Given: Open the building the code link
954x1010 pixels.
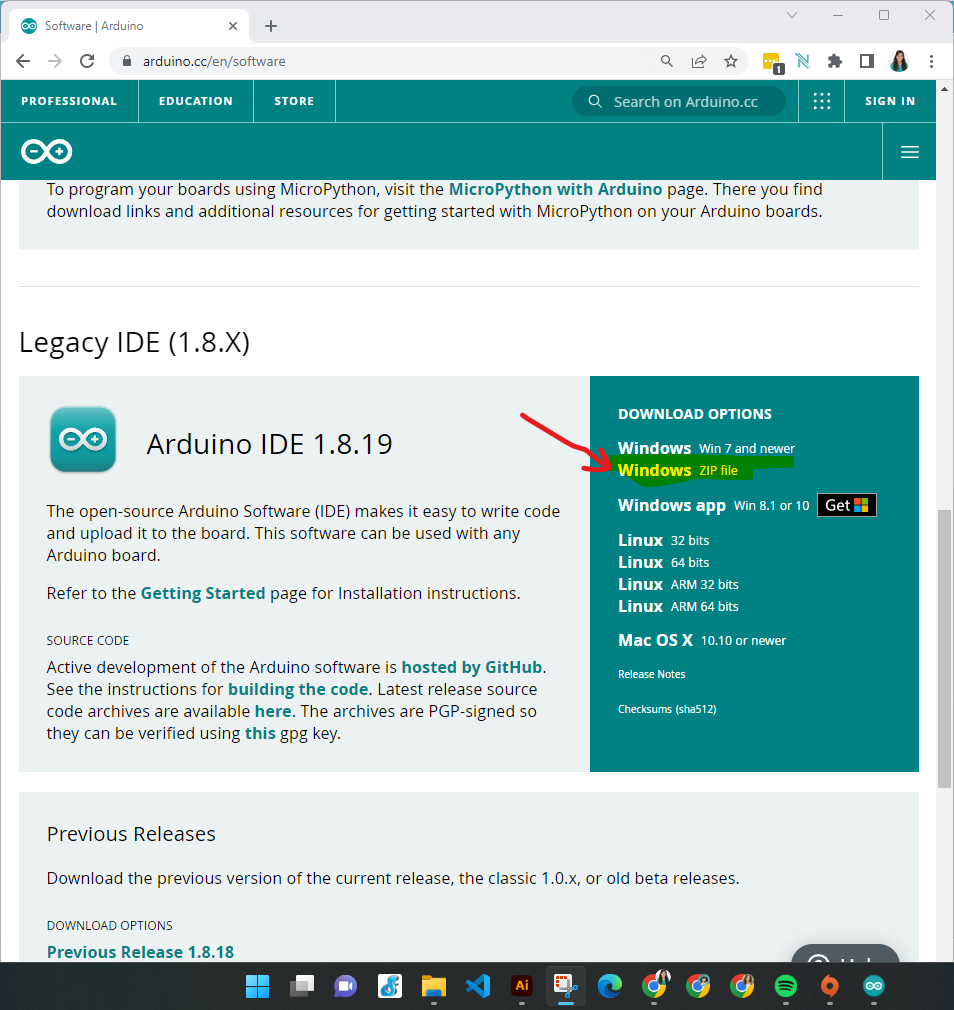Looking at the screenshot, I should 298,689.
